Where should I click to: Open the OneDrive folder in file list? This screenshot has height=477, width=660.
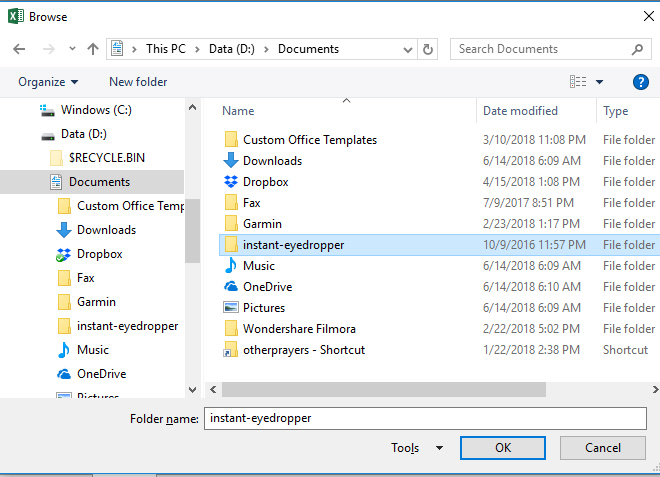click(x=266, y=287)
